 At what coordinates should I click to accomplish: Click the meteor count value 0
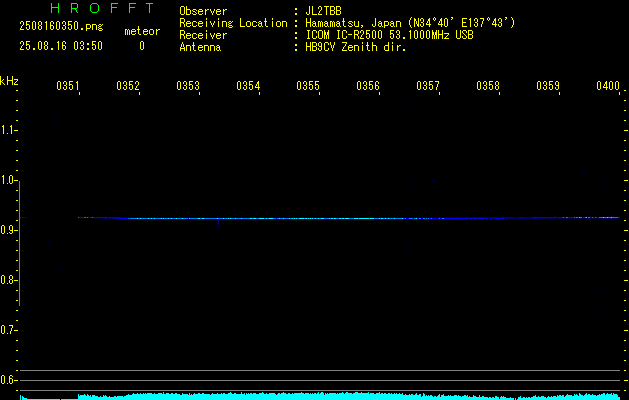click(x=142, y=46)
